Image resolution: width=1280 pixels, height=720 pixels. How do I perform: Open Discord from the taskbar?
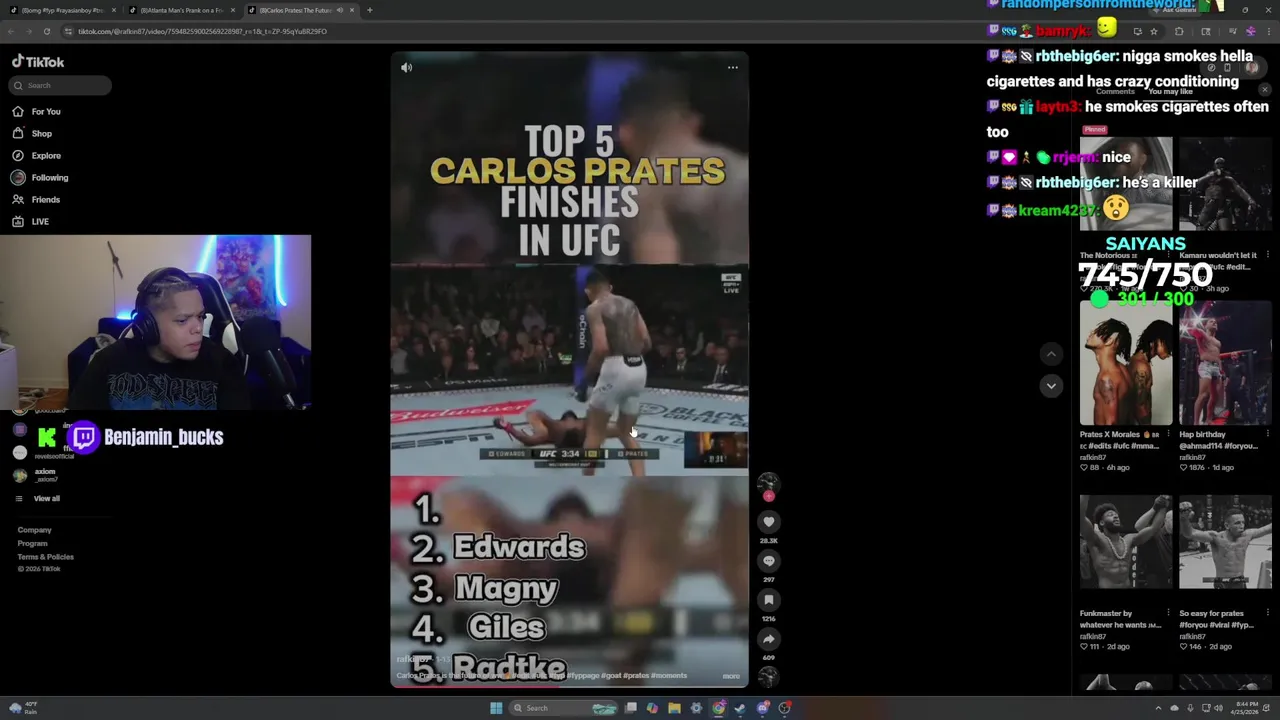(763, 708)
